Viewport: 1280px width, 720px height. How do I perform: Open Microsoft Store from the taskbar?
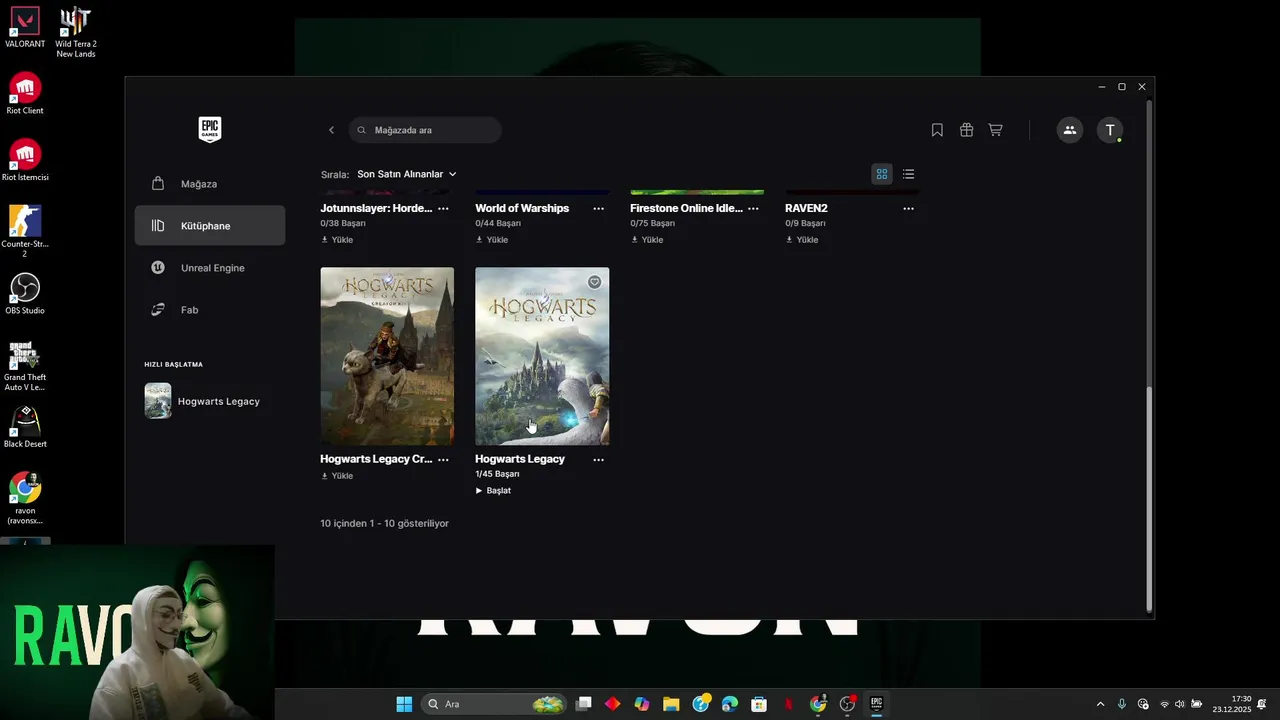[x=759, y=704]
